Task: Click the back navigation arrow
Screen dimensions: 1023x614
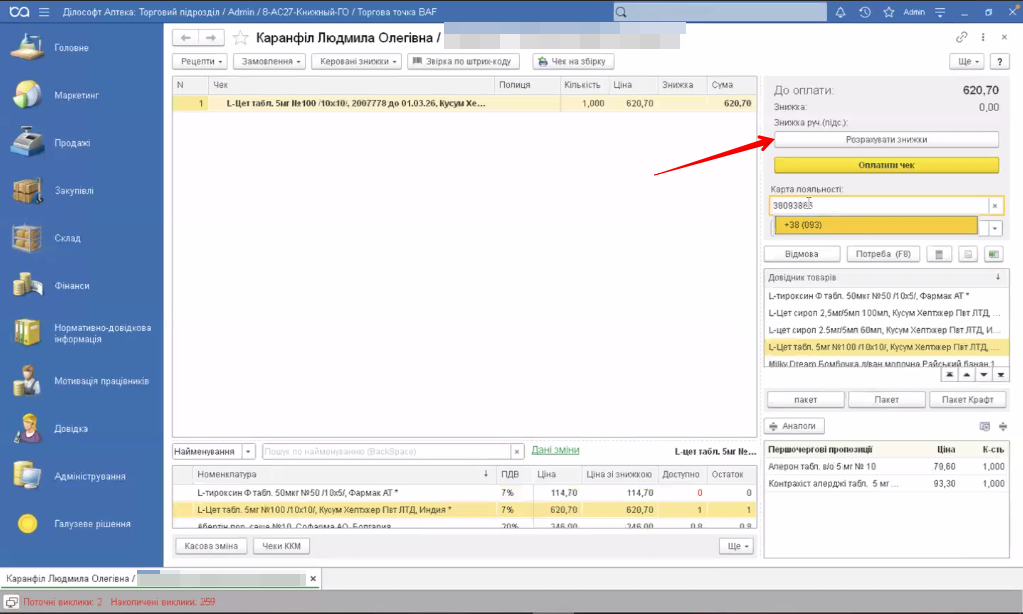Action: (186, 38)
